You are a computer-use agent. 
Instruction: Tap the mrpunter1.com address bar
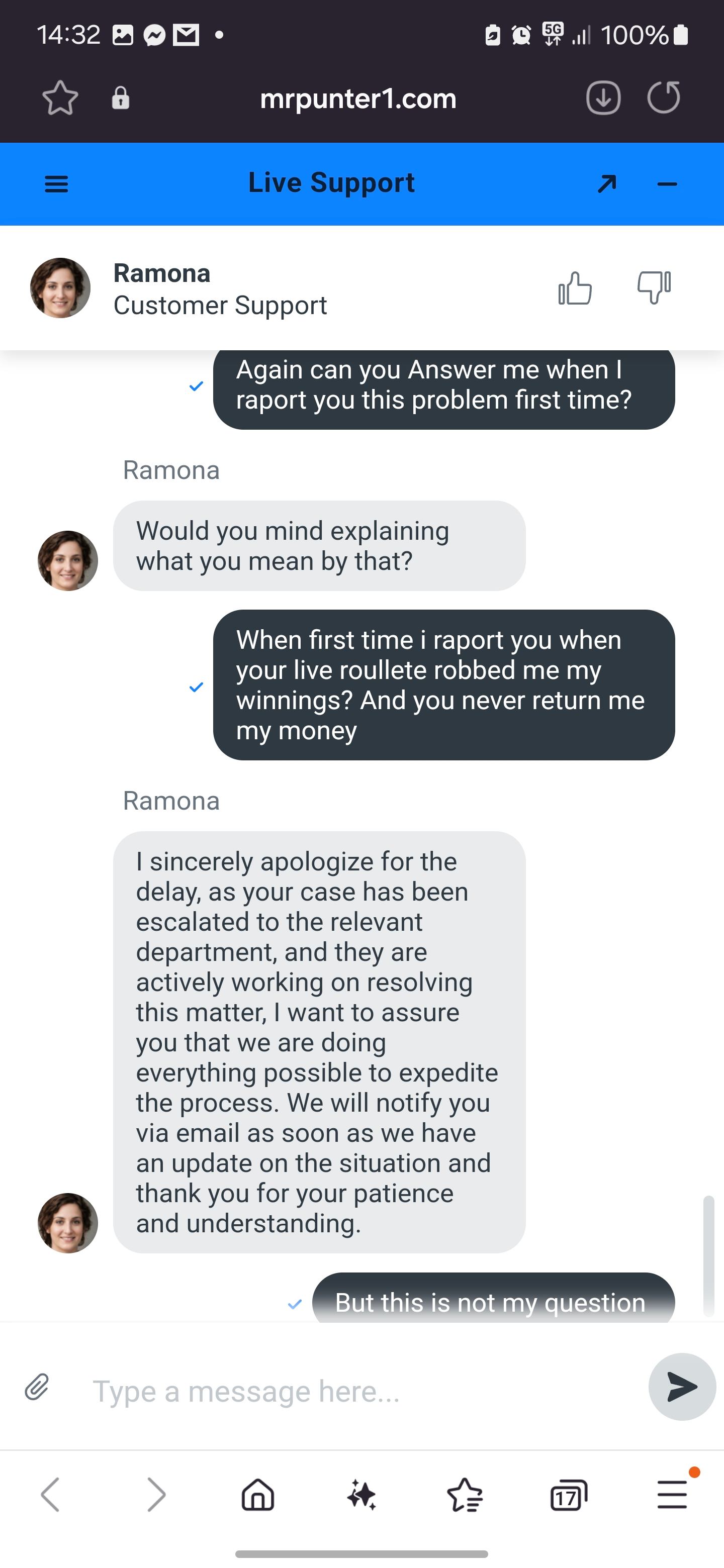pyautogui.click(x=358, y=99)
